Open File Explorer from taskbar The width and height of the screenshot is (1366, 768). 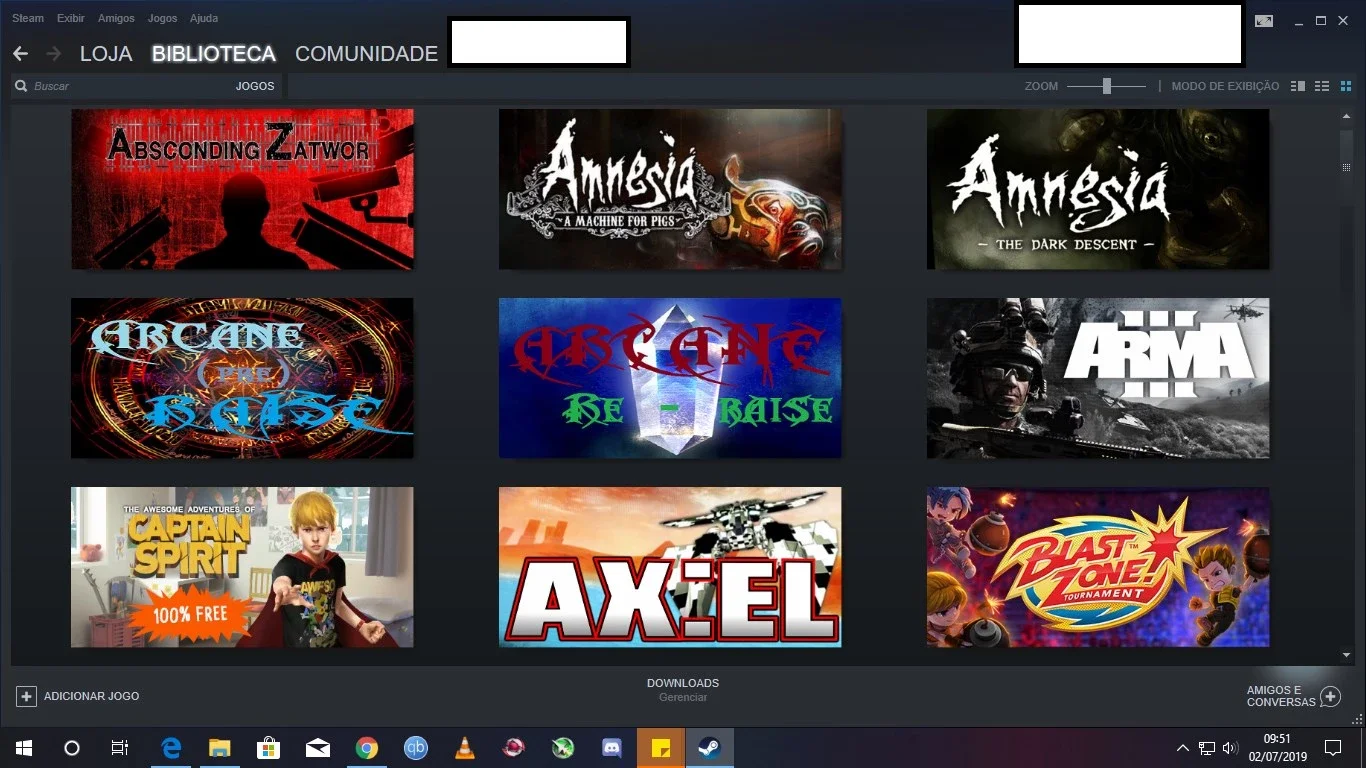(219, 748)
